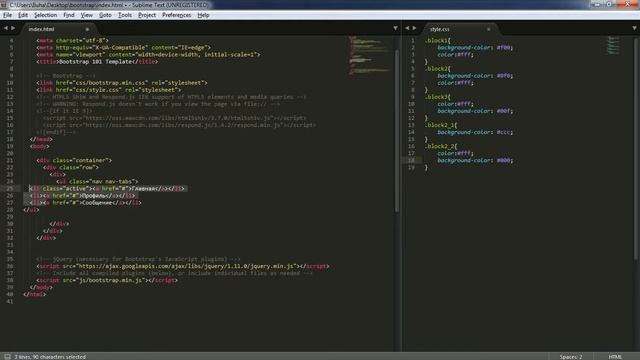The image size is (640, 360).
Task: Toggle the side bar status icon
Action: 7,356
